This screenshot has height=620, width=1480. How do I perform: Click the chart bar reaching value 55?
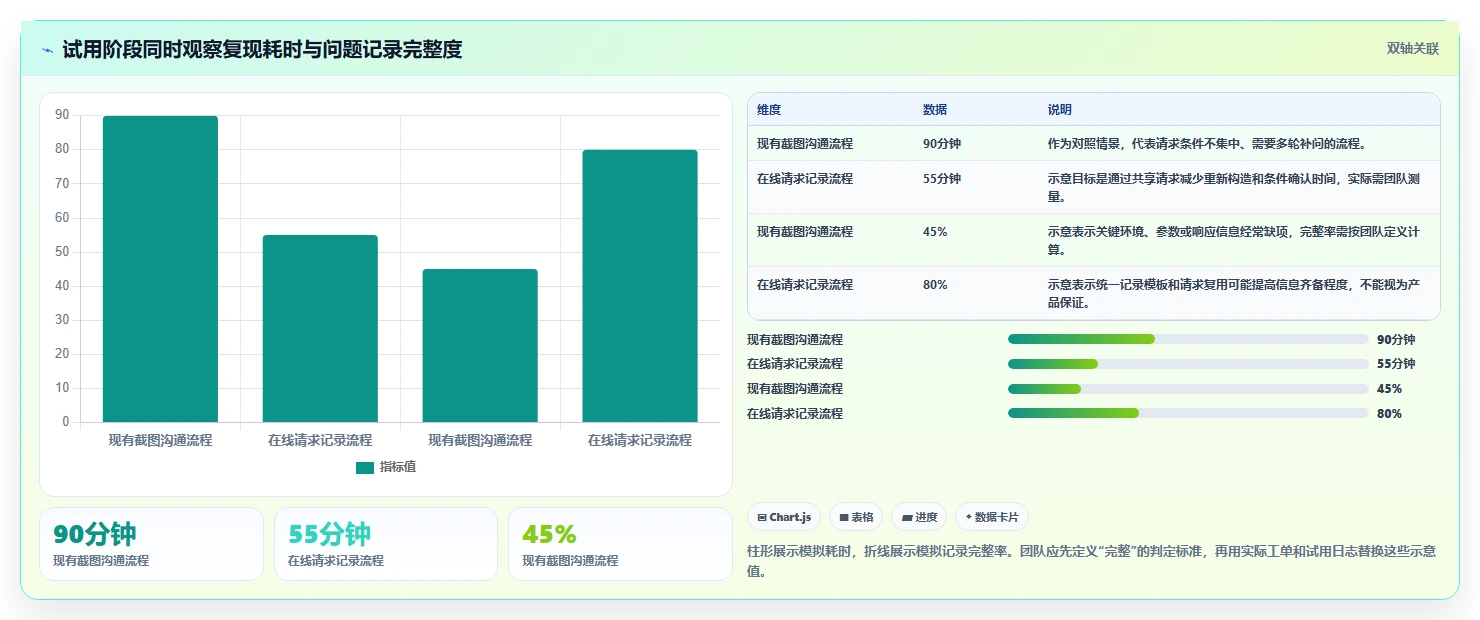point(320,328)
